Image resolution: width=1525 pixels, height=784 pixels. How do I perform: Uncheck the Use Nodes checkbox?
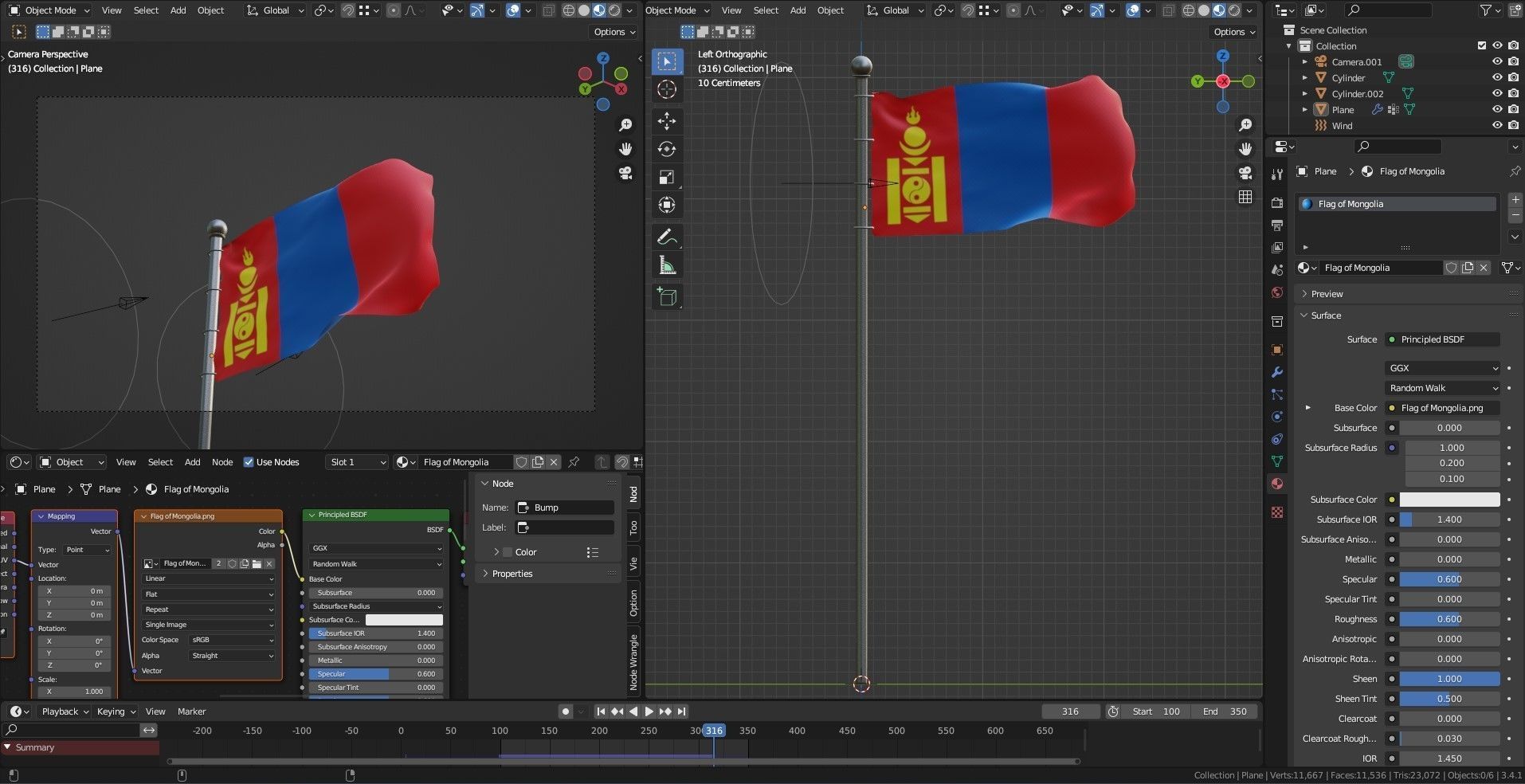(249, 462)
